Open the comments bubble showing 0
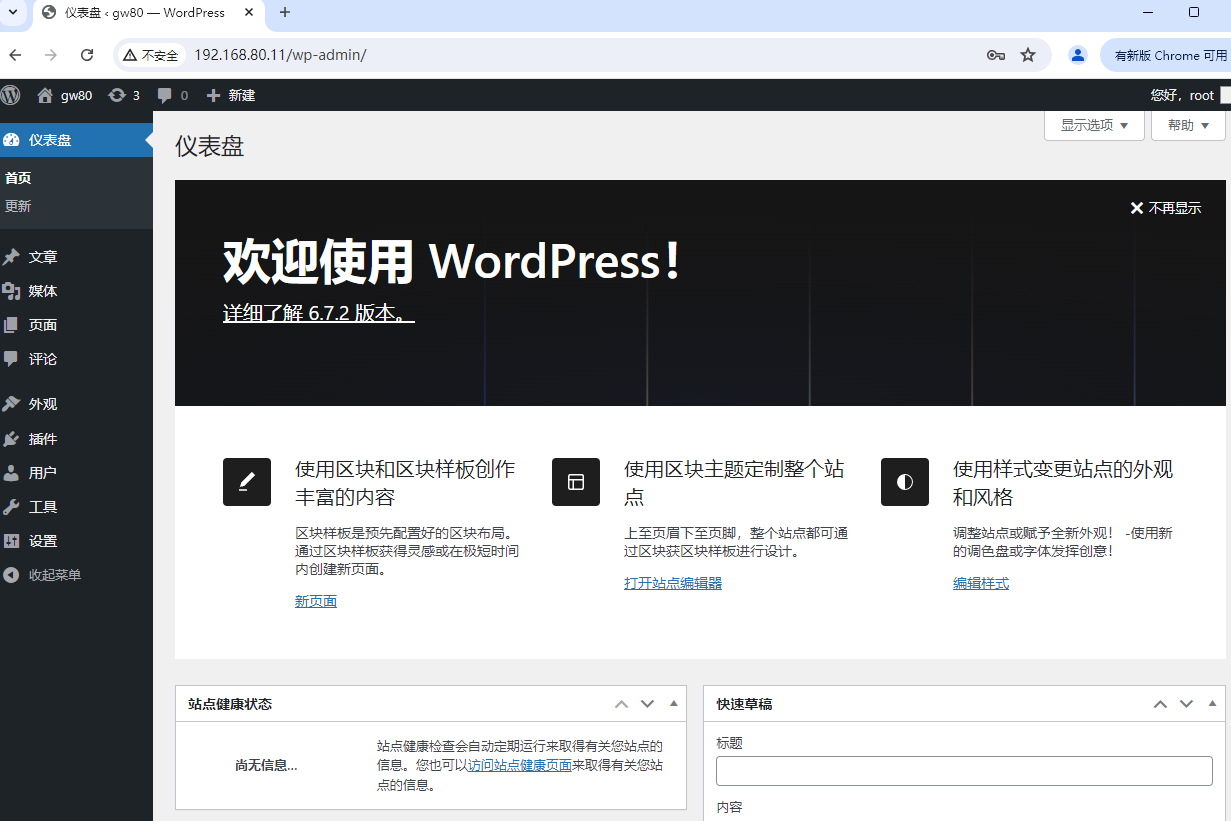 click(165, 95)
